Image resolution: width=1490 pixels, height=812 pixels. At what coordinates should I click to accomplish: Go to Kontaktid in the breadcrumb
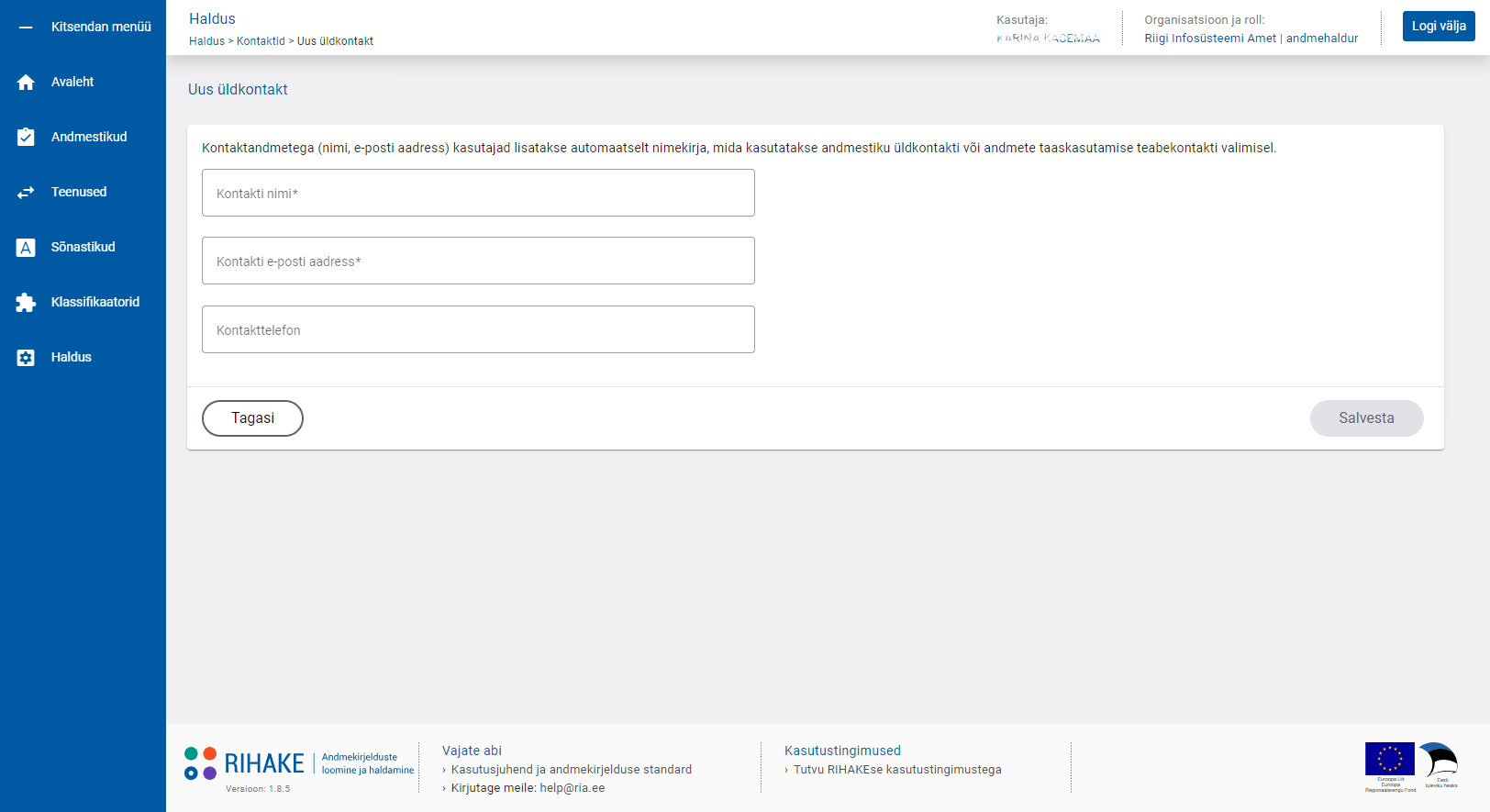coord(261,41)
